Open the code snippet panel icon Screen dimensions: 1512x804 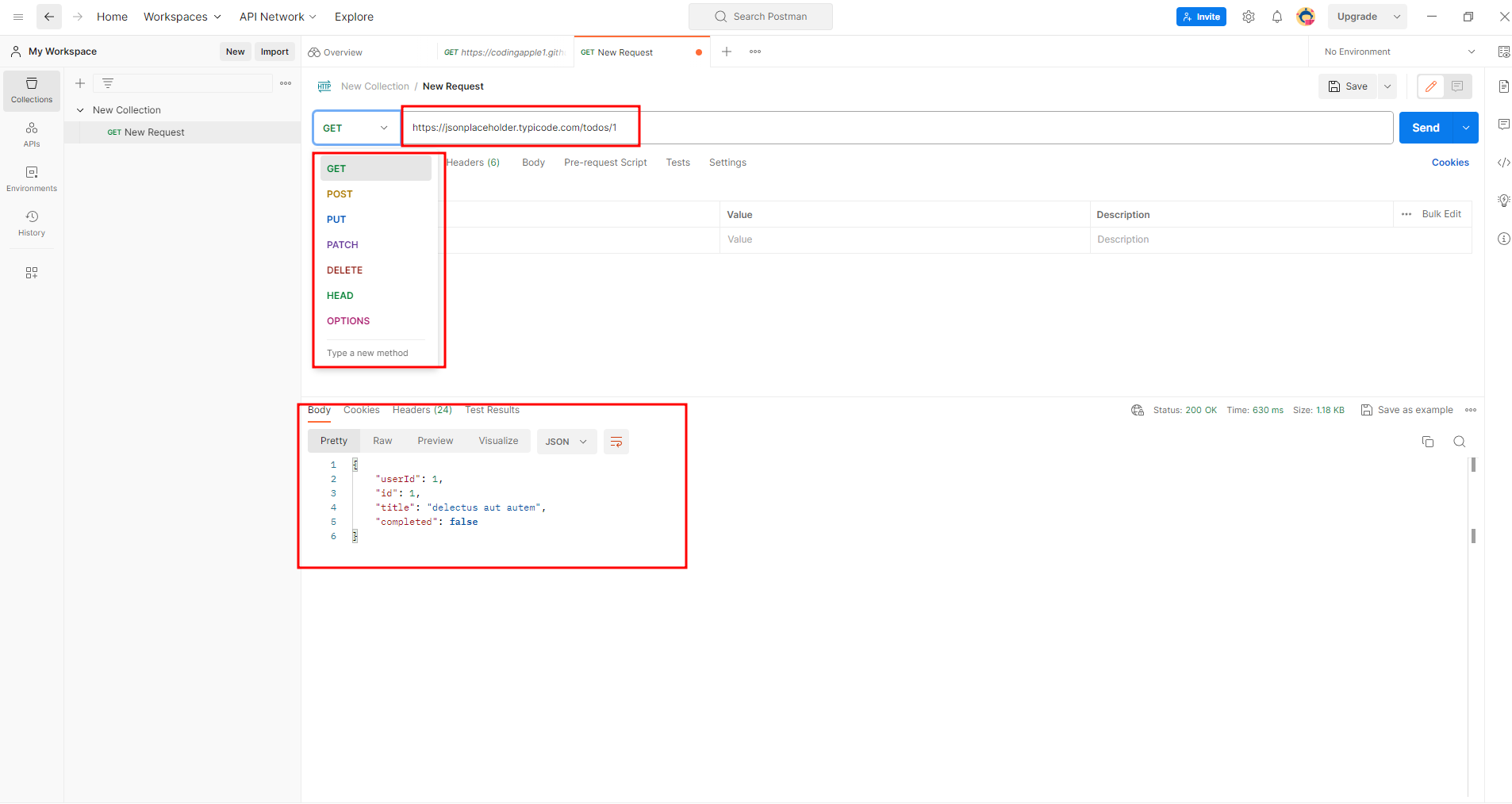1504,163
